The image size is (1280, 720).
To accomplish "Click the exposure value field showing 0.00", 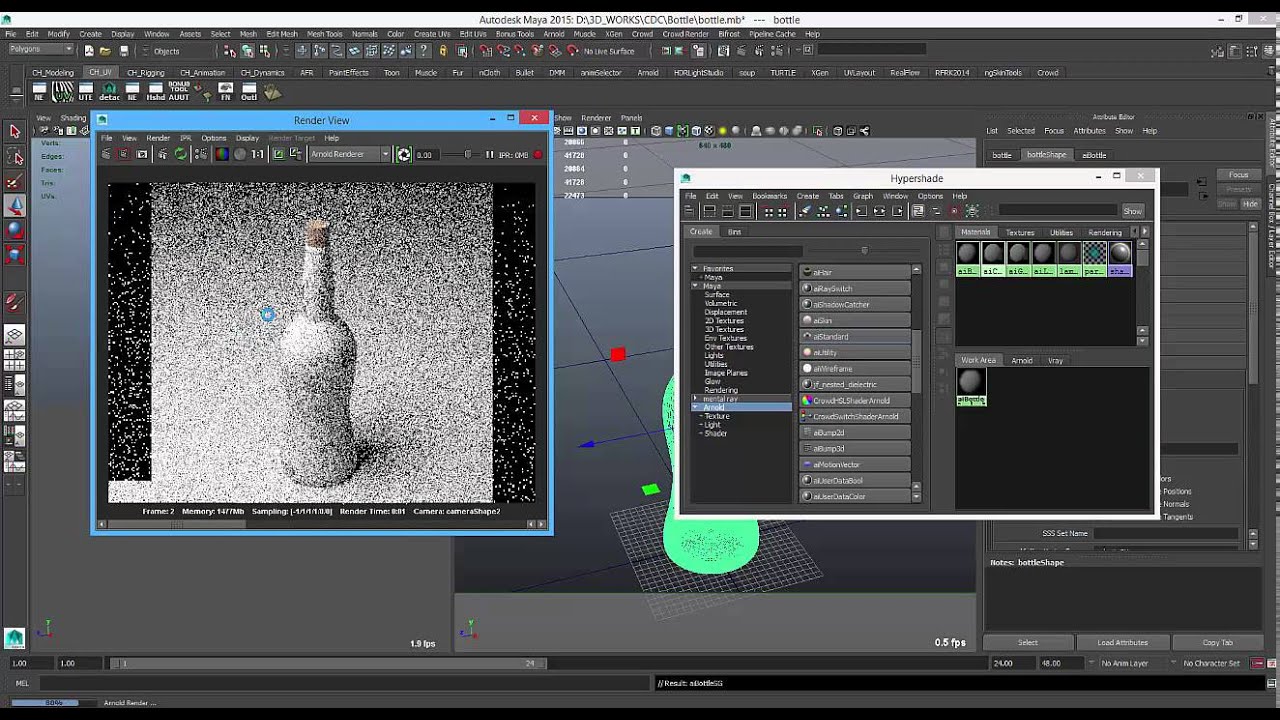I will (x=426, y=154).
